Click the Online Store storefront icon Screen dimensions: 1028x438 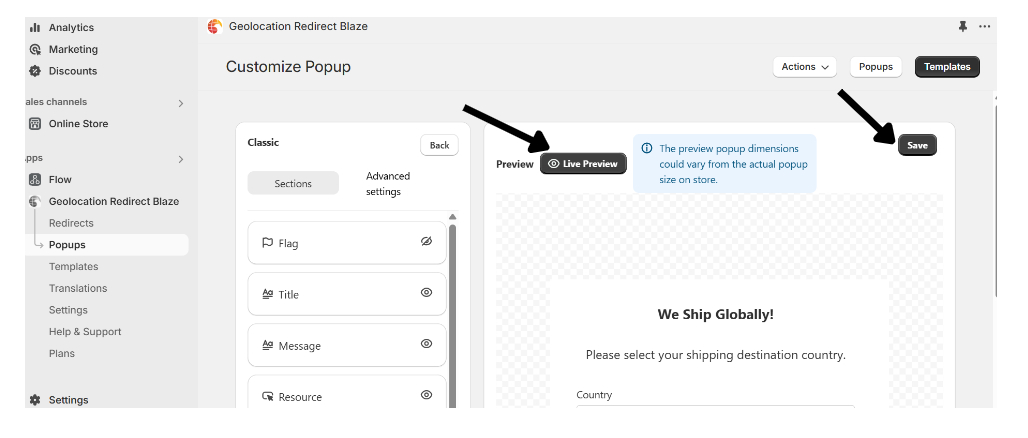(35, 123)
